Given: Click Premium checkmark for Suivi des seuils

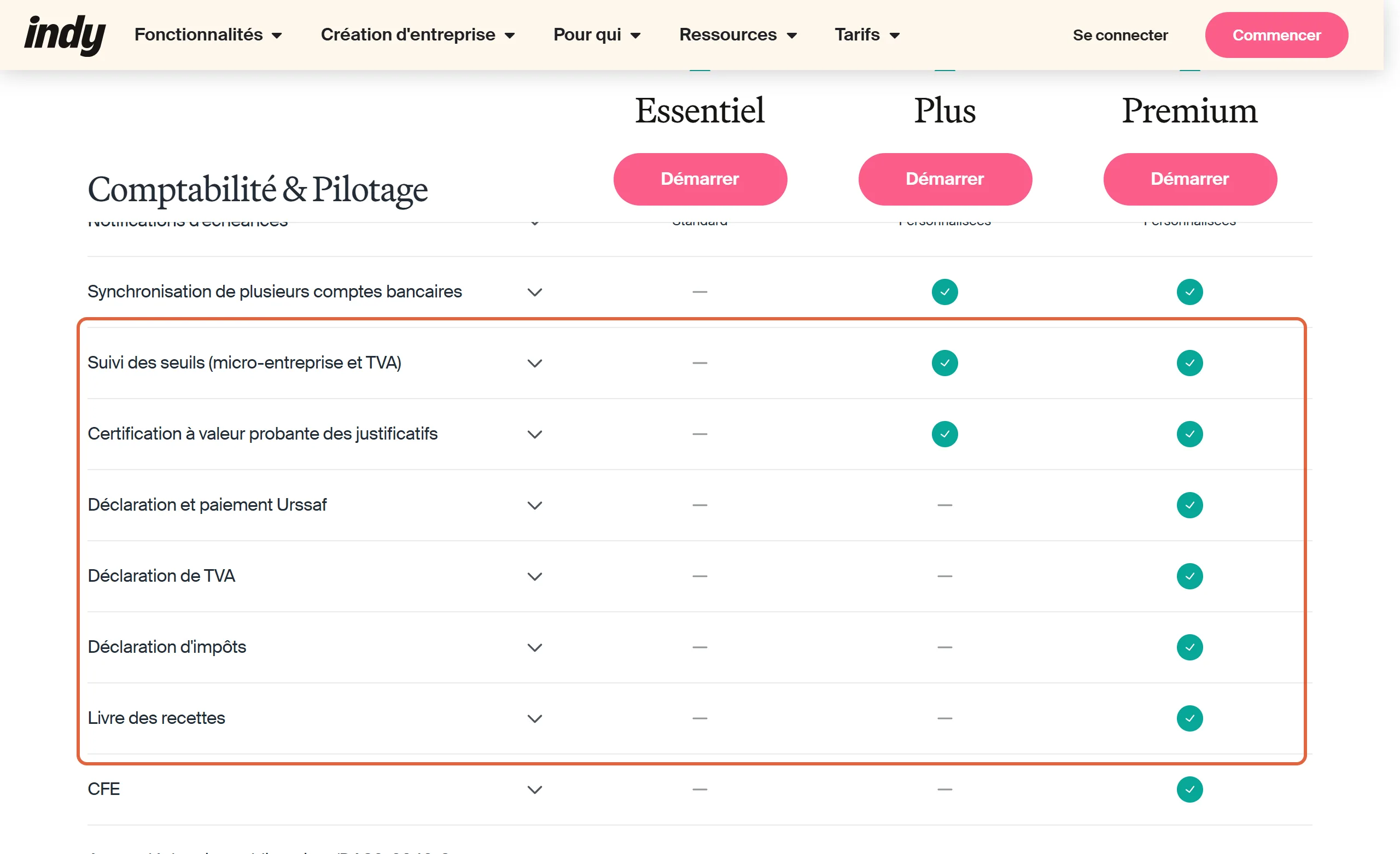Looking at the screenshot, I should (x=1190, y=363).
